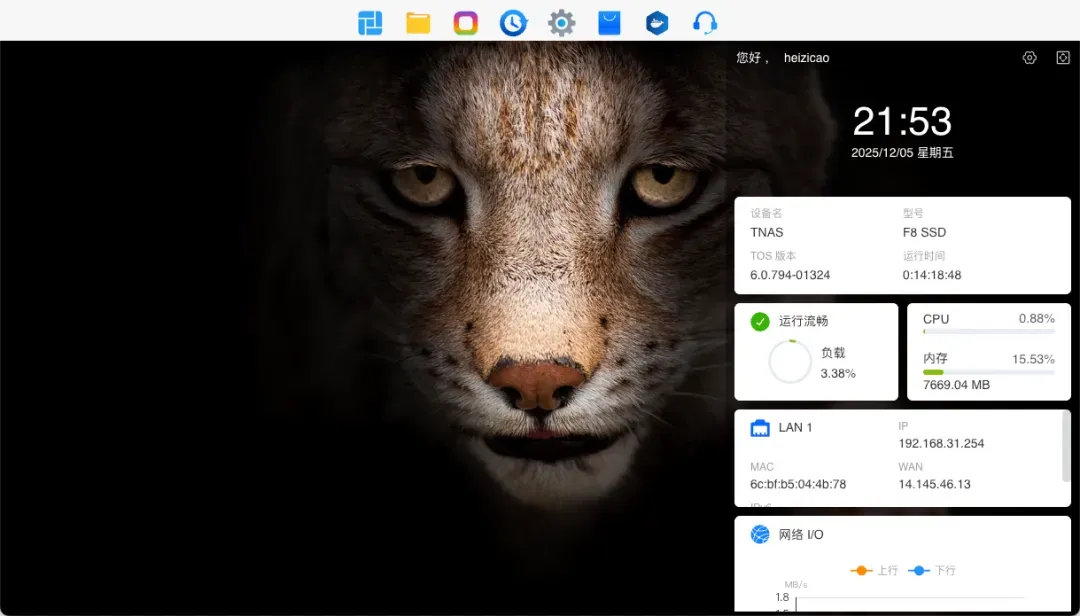The height and width of the screenshot is (616, 1080).
Task: Click the network I/O globe icon
Action: pos(760,535)
